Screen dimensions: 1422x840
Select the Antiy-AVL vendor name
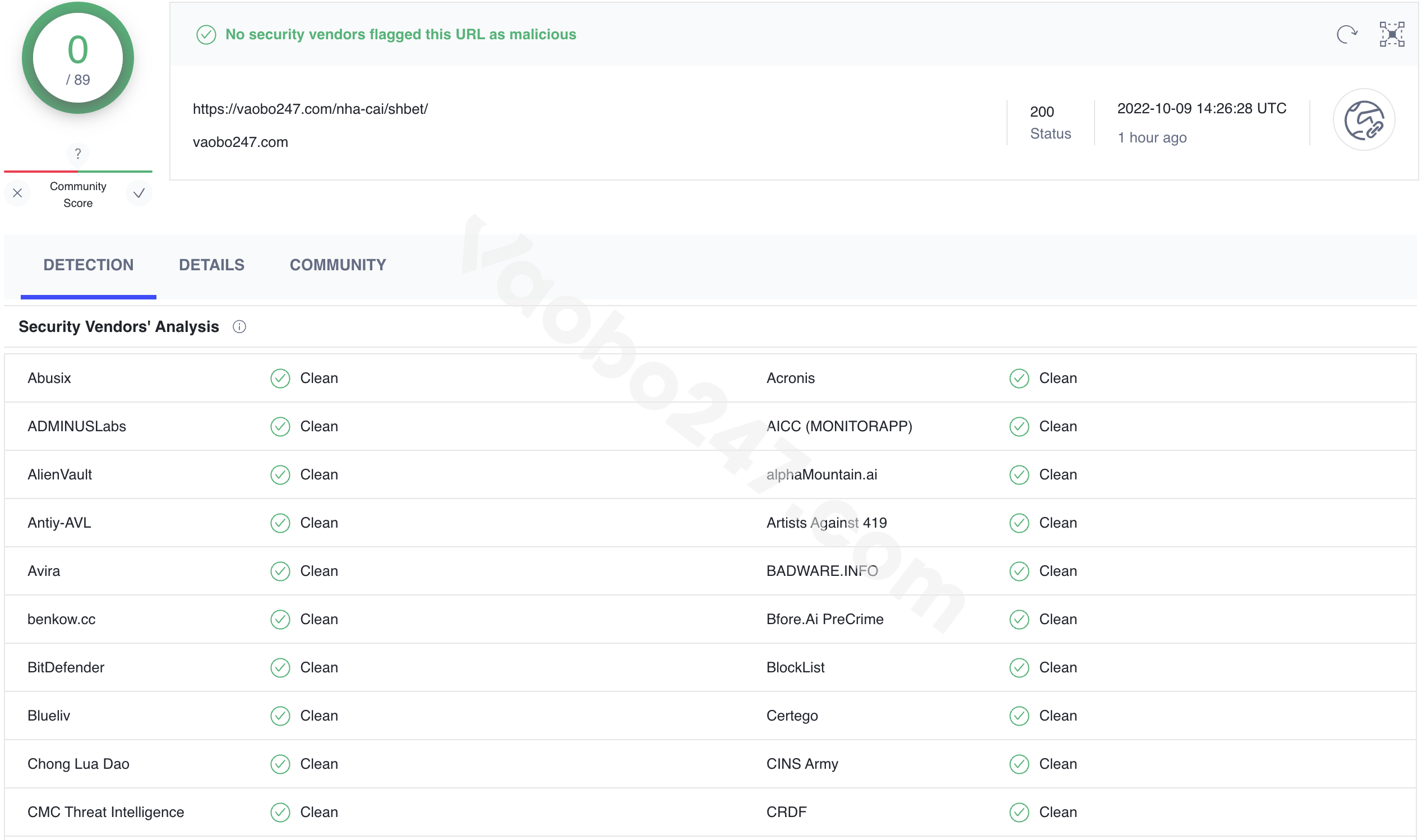(x=59, y=523)
